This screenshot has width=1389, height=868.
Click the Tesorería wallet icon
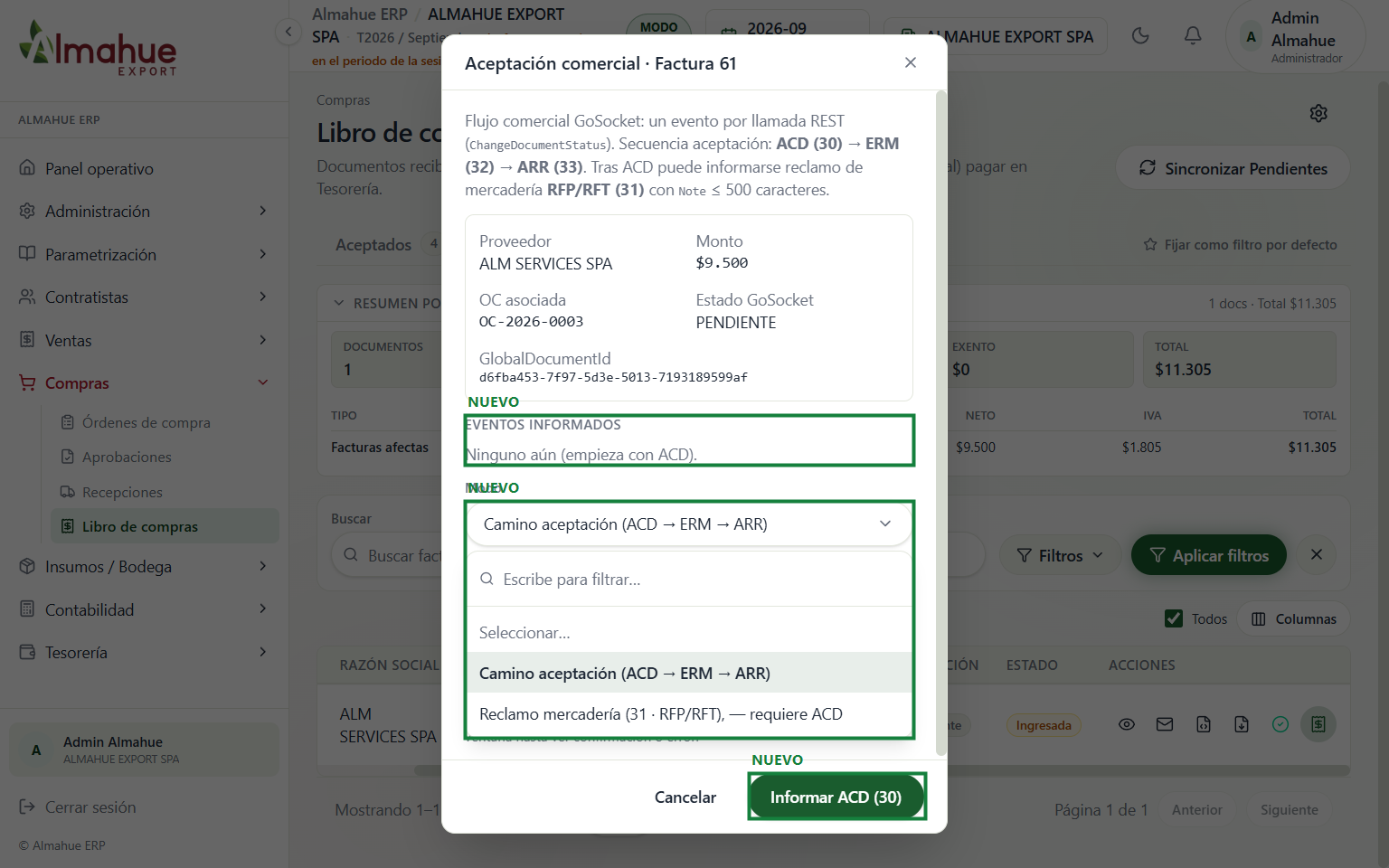point(27,652)
